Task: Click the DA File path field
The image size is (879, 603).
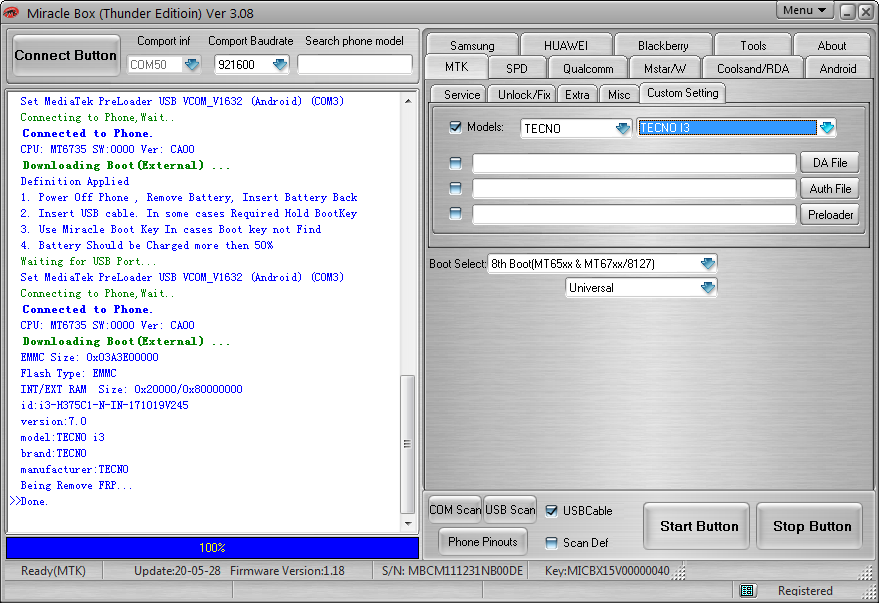Action: (634, 163)
